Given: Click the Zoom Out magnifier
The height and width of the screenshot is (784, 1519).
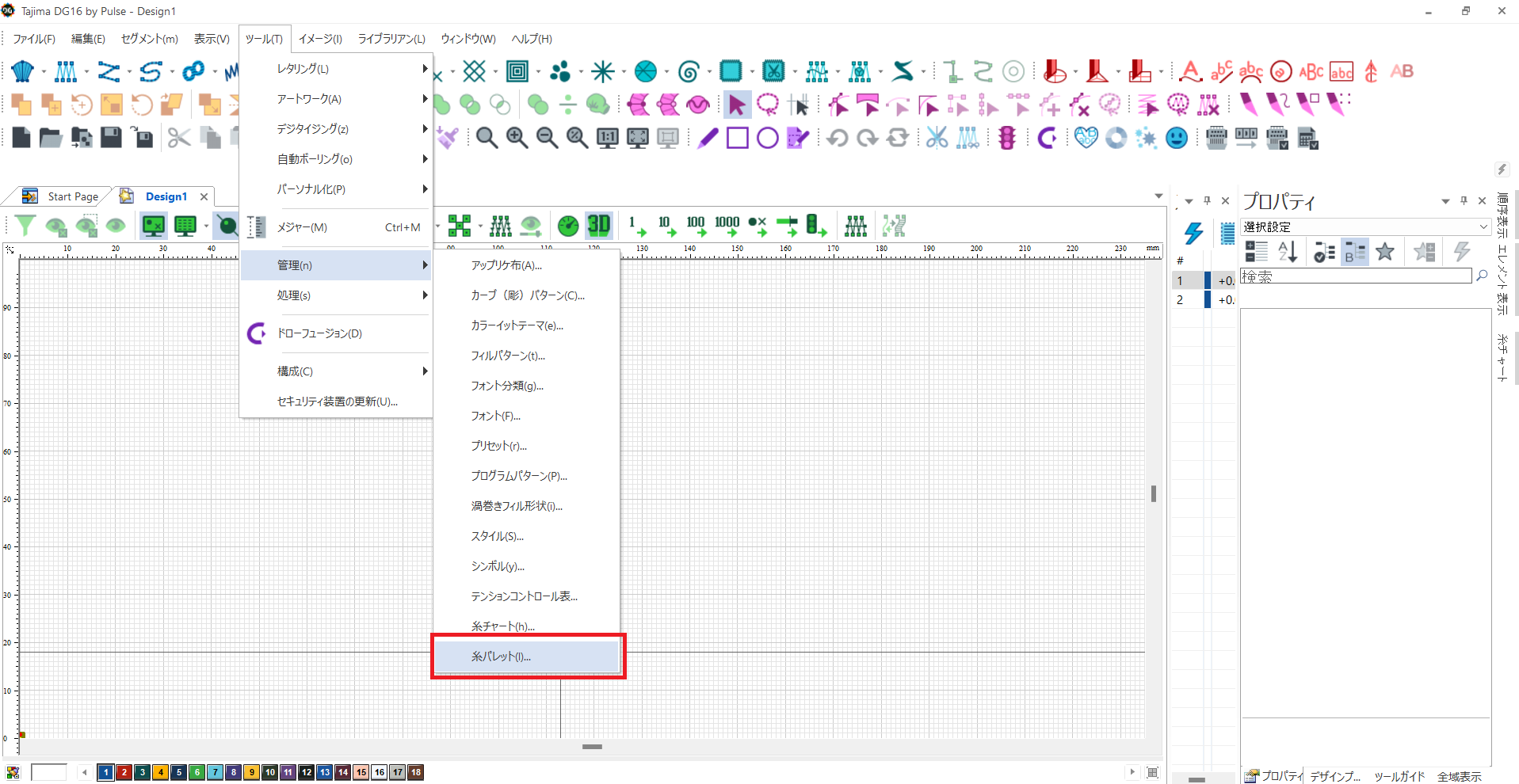Looking at the screenshot, I should coord(547,138).
